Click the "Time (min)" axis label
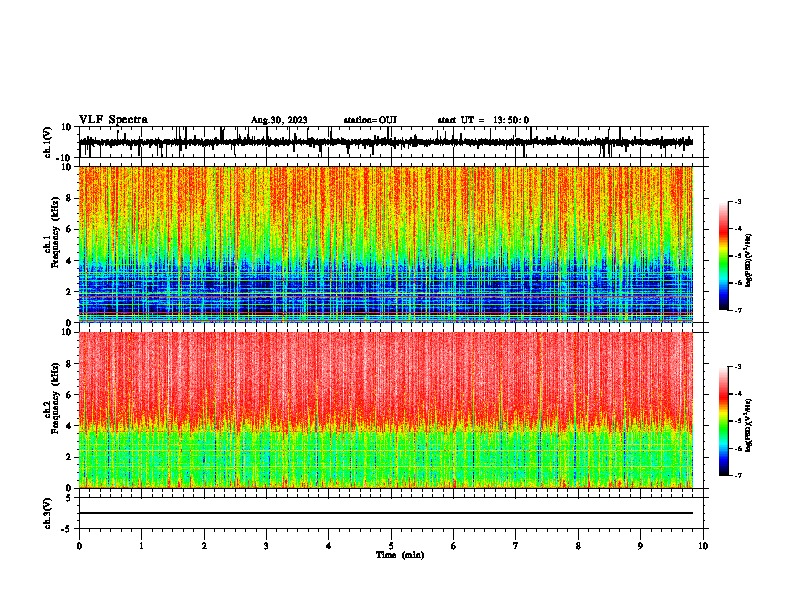The width and height of the screenshot is (792, 612). [x=400, y=555]
